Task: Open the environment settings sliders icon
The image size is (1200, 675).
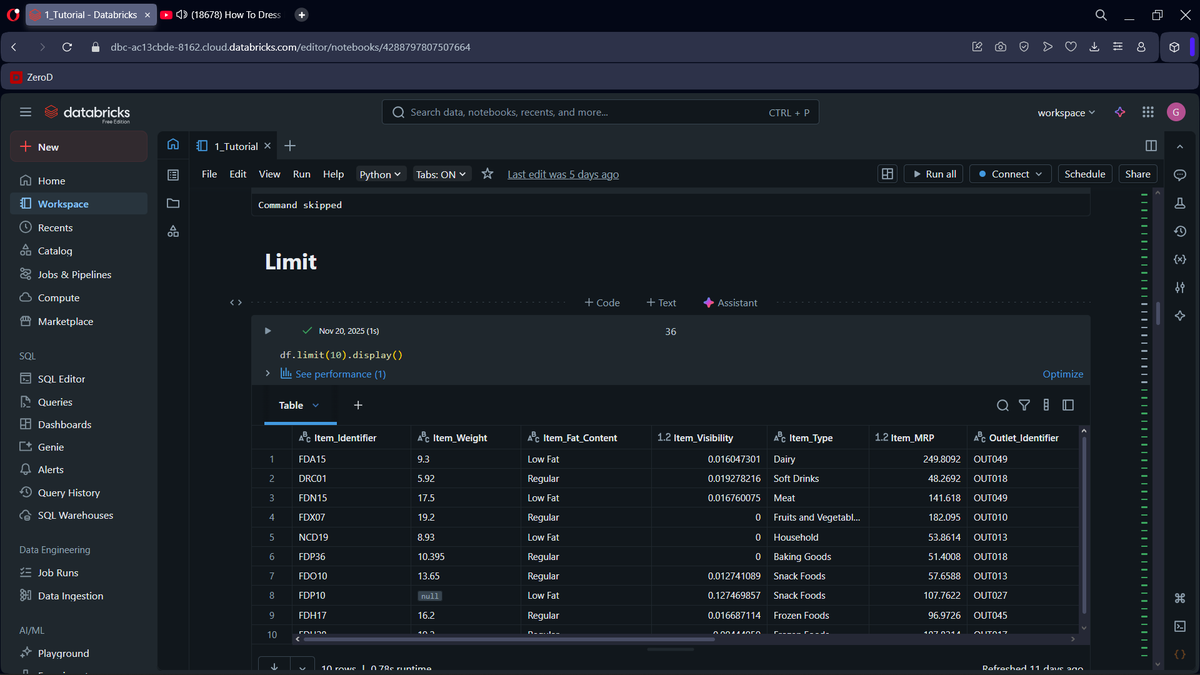Action: [1180, 288]
